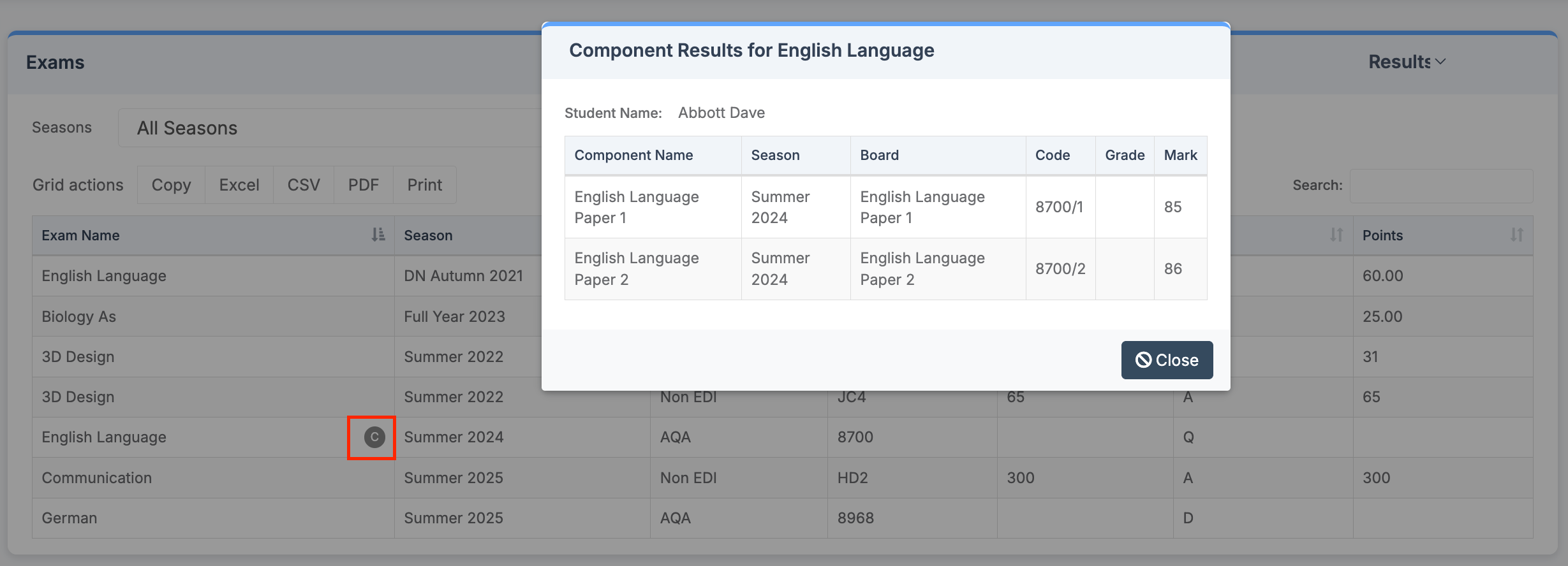Click the Season column header
Image resolution: width=1568 pixels, height=566 pixels.
(x=428, y=235)
